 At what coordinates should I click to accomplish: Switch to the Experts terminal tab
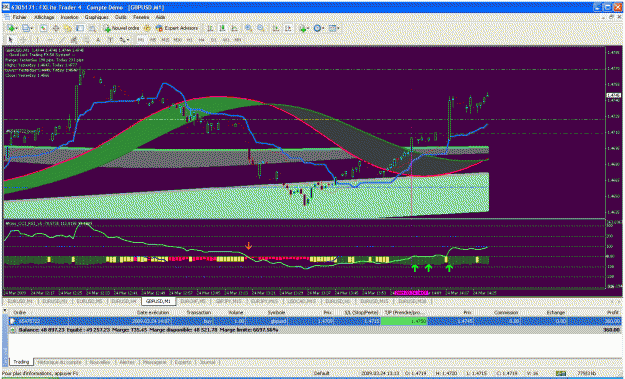click(184, 362)
